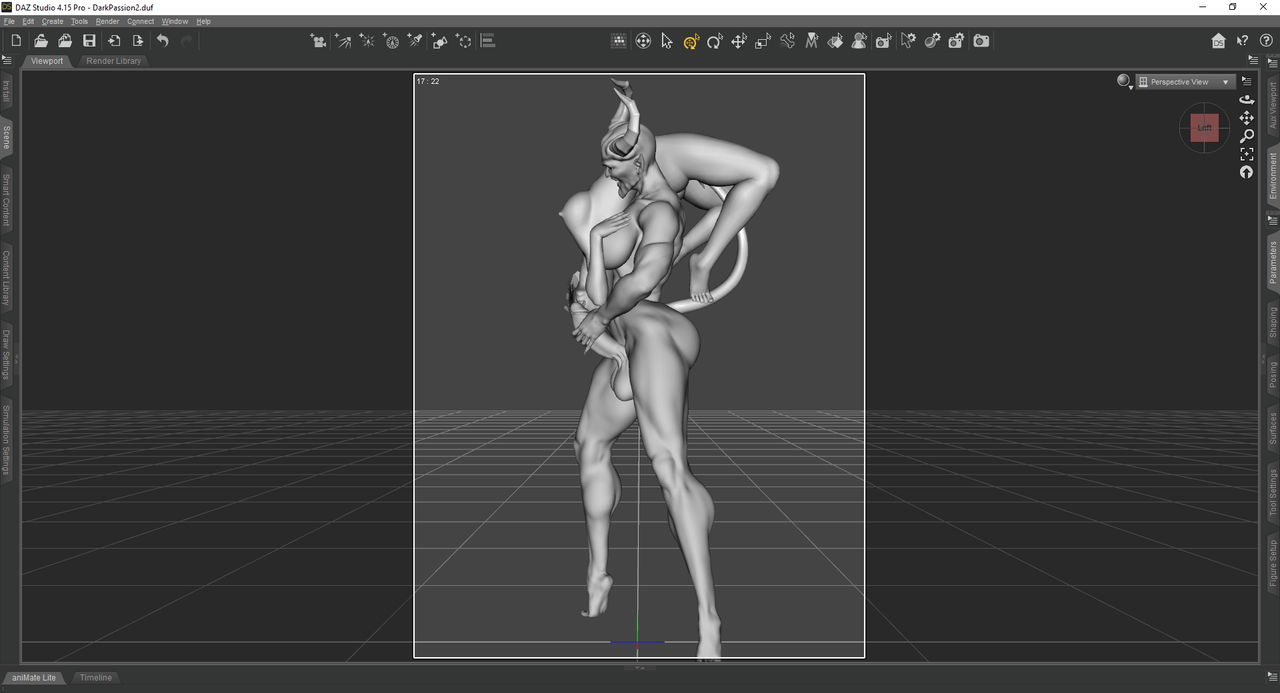
Task: Select the Rotate tool
Action: pyautogui.click(x=715, y=41)
